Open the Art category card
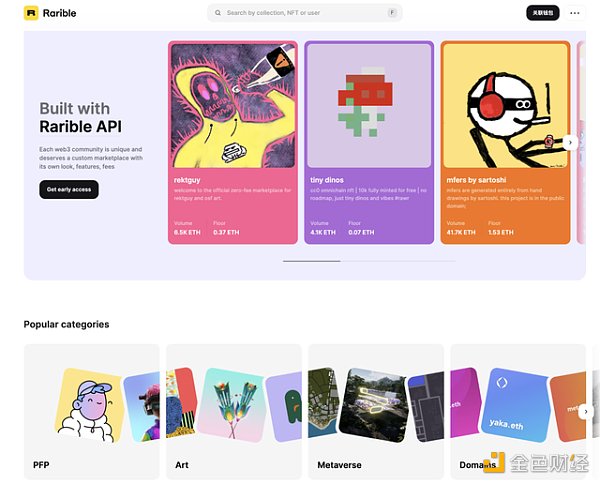 coord(234,411)
